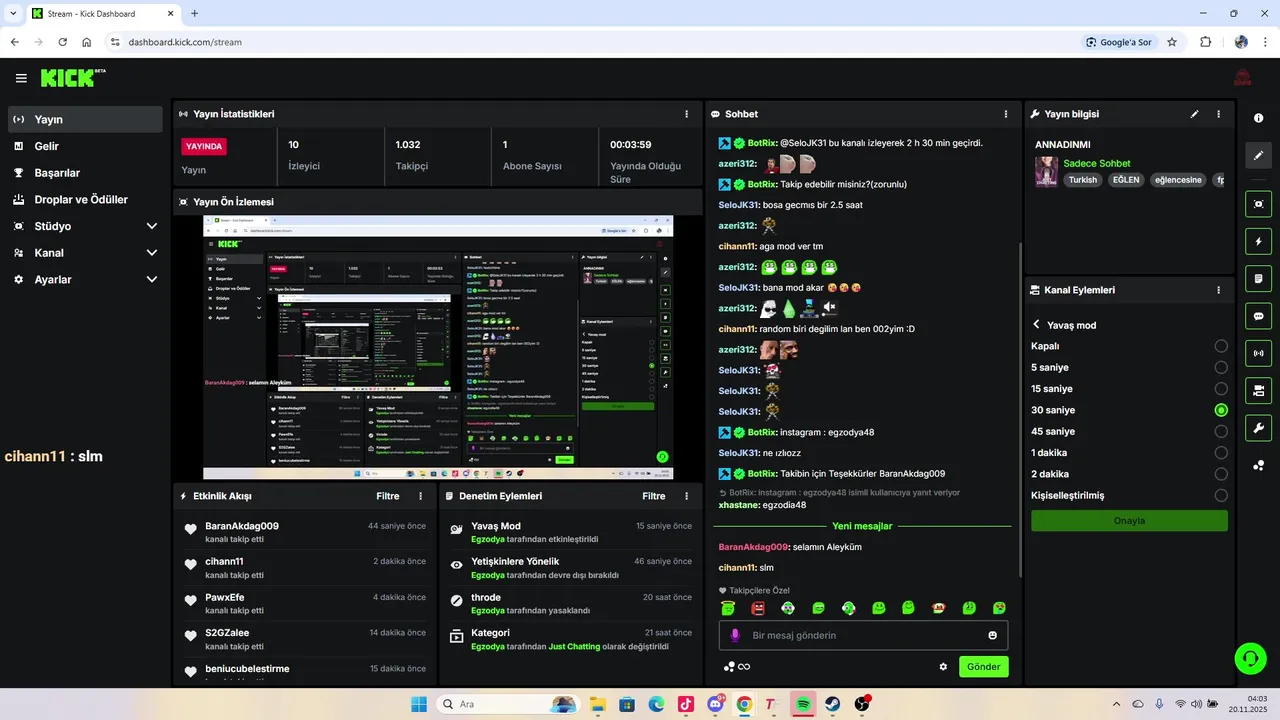Toggle the moderation log widget in right toolbar
The image size is (1280, 720).
coord(1258,278)
